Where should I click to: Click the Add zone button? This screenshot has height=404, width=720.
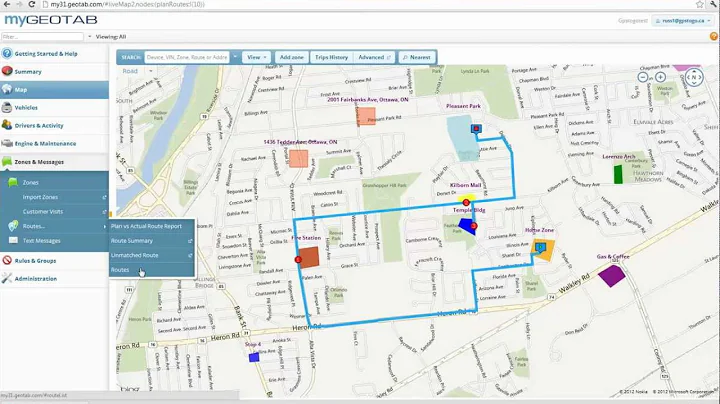[x=292, y=57]
